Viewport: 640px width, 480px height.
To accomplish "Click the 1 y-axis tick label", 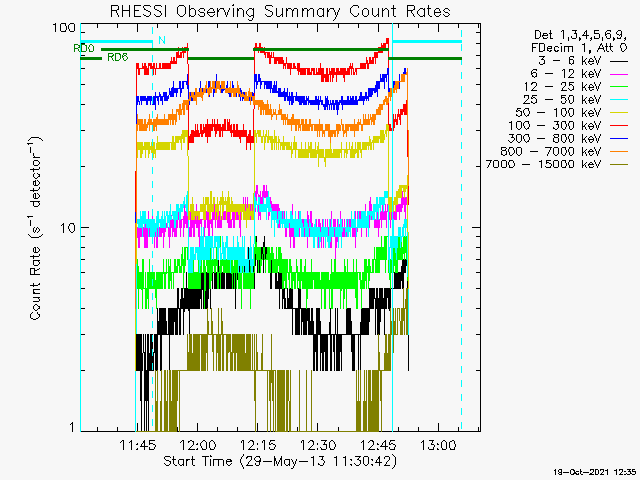I will click(72, 427).
